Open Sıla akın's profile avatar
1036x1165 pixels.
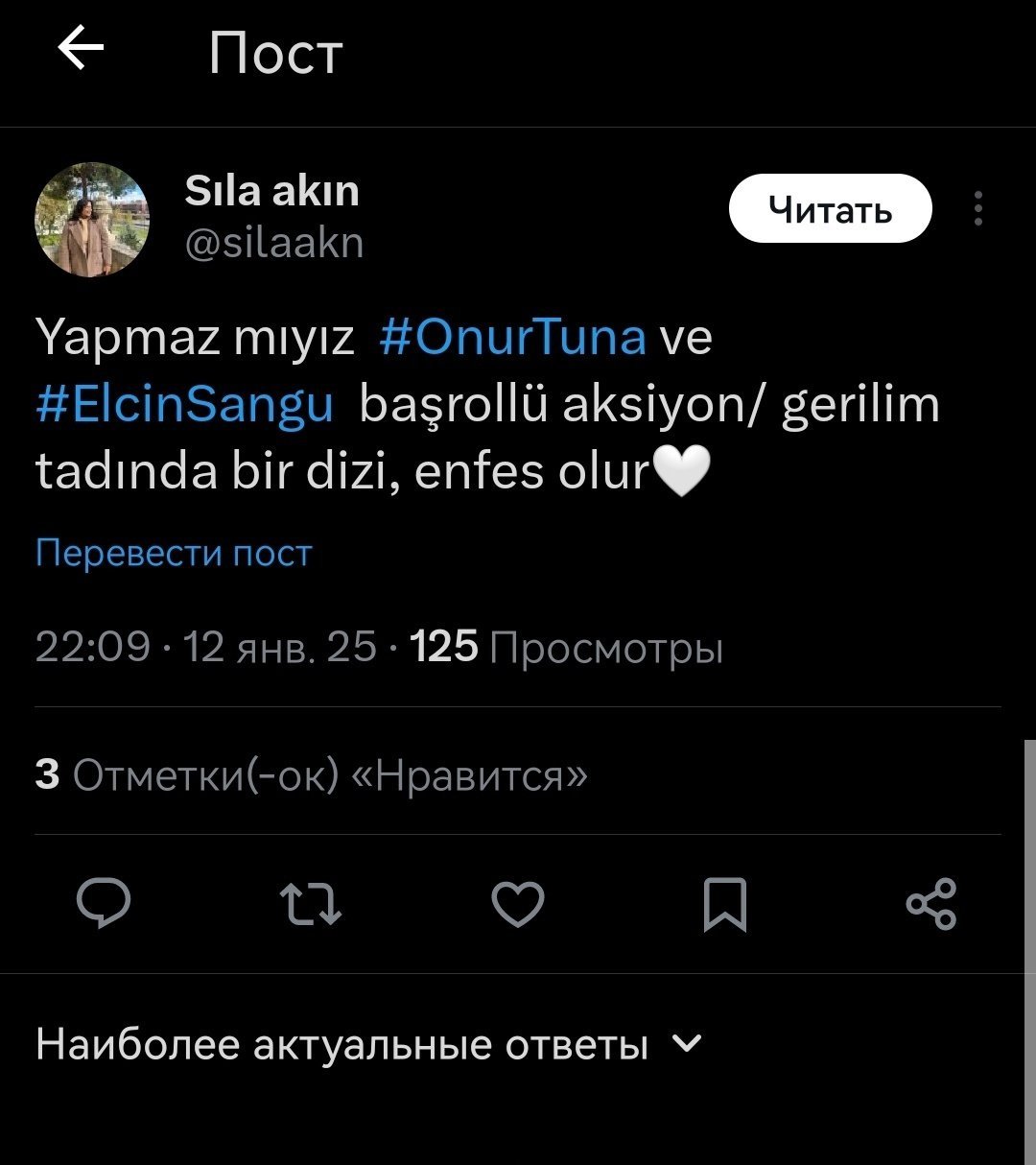[92, 219]
